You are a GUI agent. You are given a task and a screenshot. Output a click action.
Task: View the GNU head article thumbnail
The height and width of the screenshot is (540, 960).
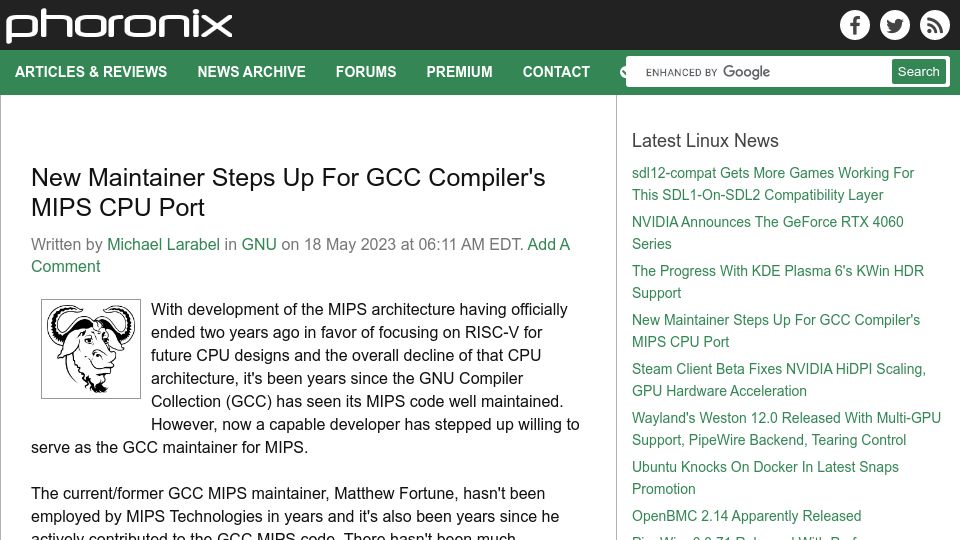click(x=91, y=349)
